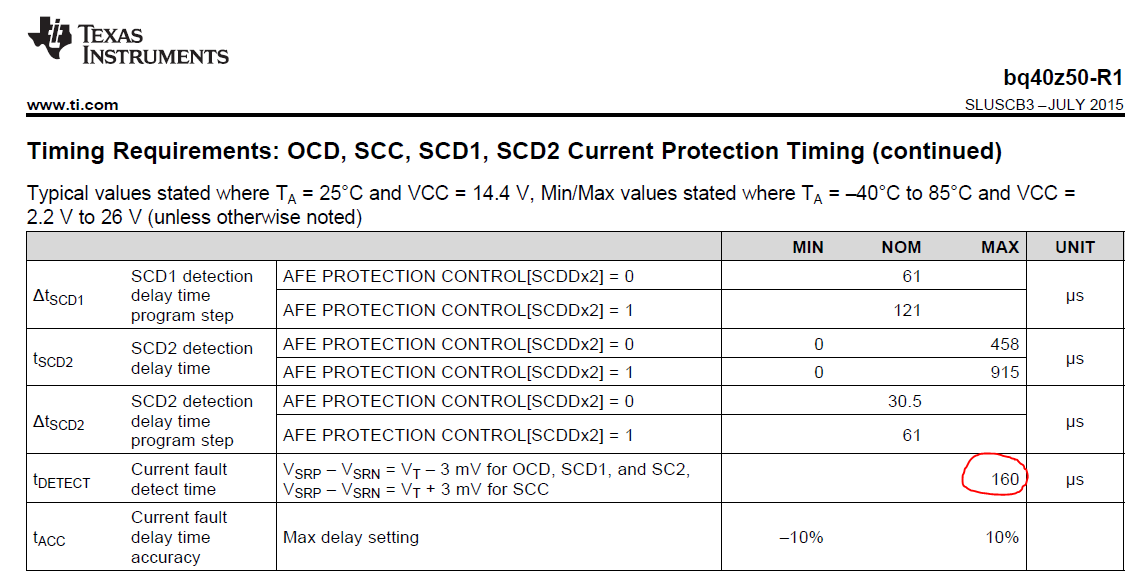Click the tDETECT parameter cell
Image resolution: width=1138 pixels, height=586 pixels.
[x=62, y=481]
